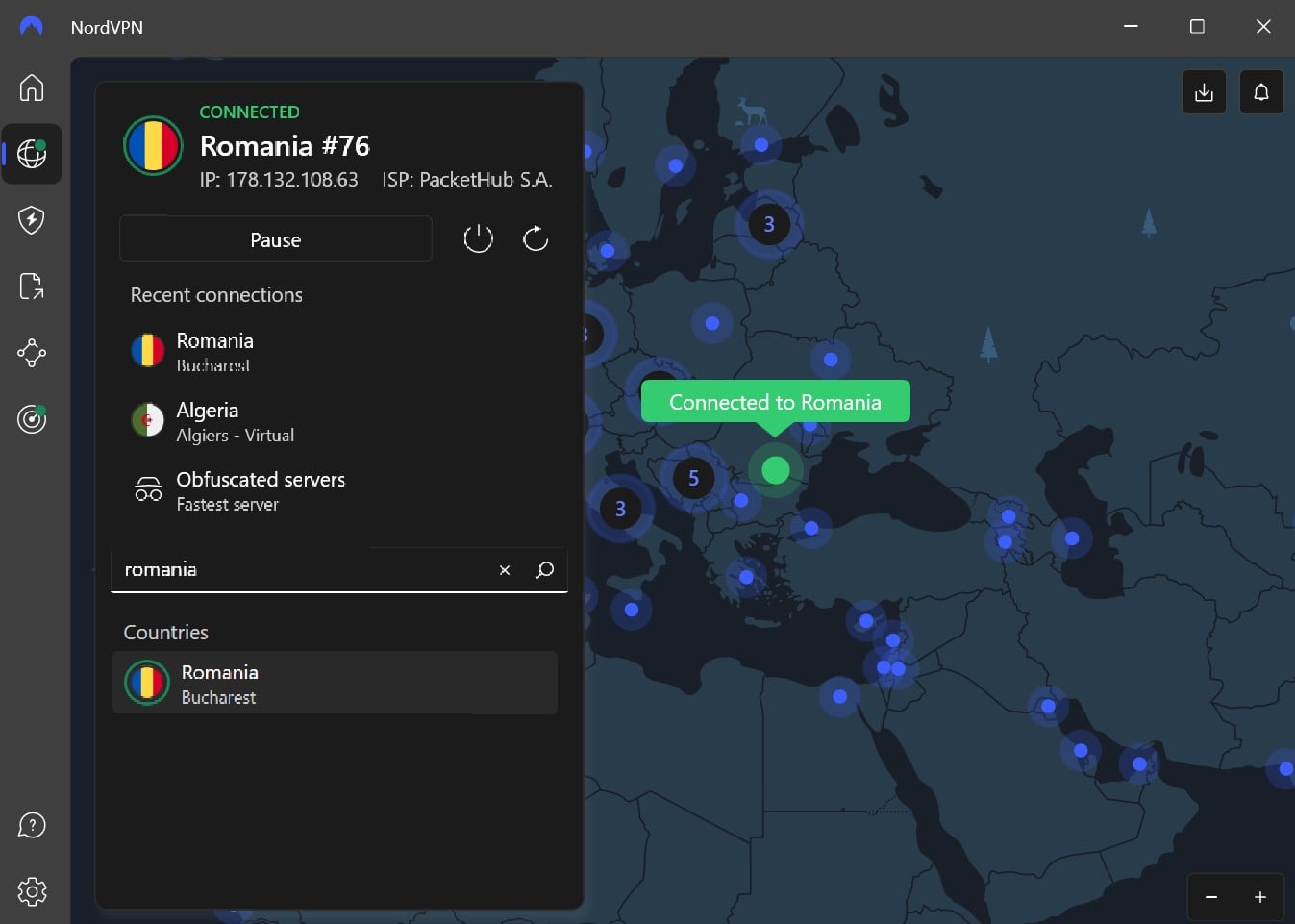
Task: Disconnect using the power icon
Action: click(478, 238)
